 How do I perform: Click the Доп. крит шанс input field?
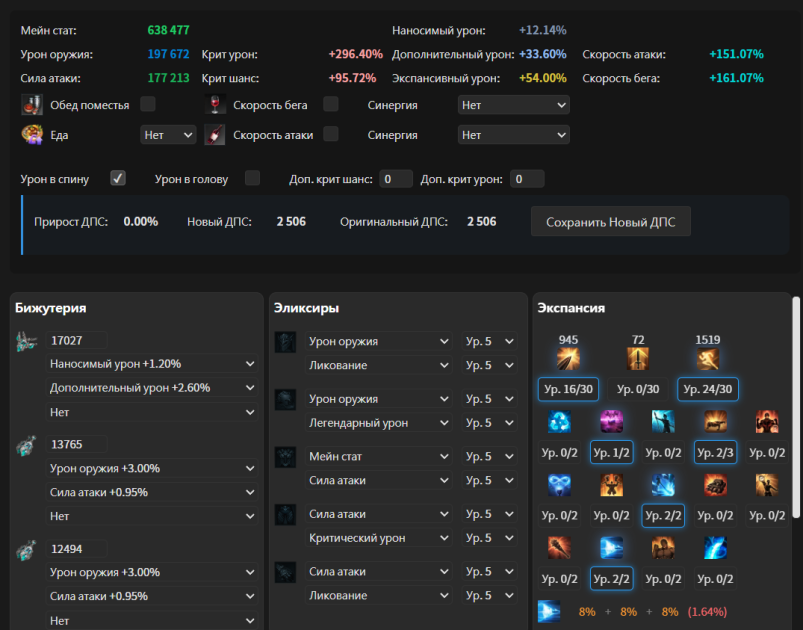(x=396, y=179)
